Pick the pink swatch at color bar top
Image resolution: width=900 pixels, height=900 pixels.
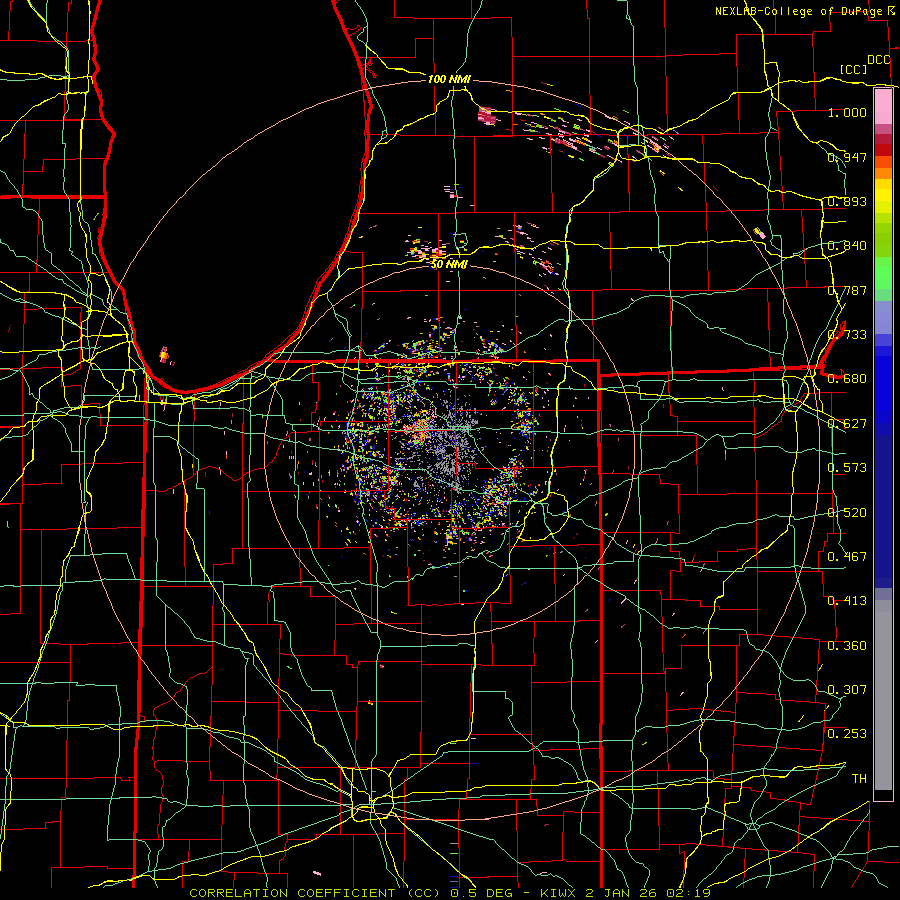pyautogui.click(x=883, y=106)
